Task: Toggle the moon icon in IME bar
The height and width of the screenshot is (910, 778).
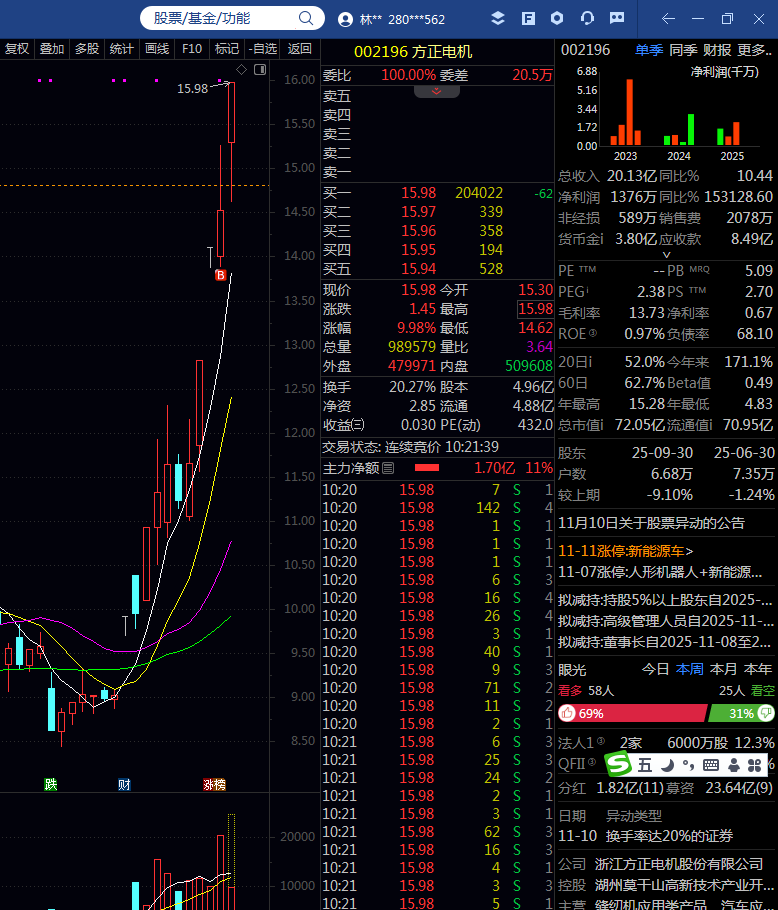Action: coord(667,765)
